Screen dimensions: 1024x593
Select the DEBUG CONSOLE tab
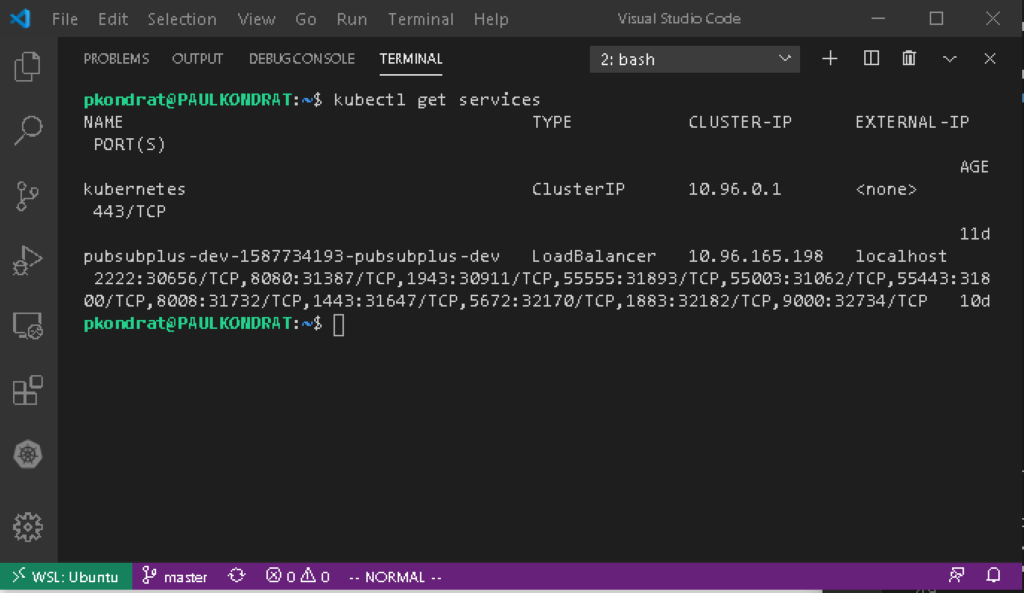click(x=302, y=58)
